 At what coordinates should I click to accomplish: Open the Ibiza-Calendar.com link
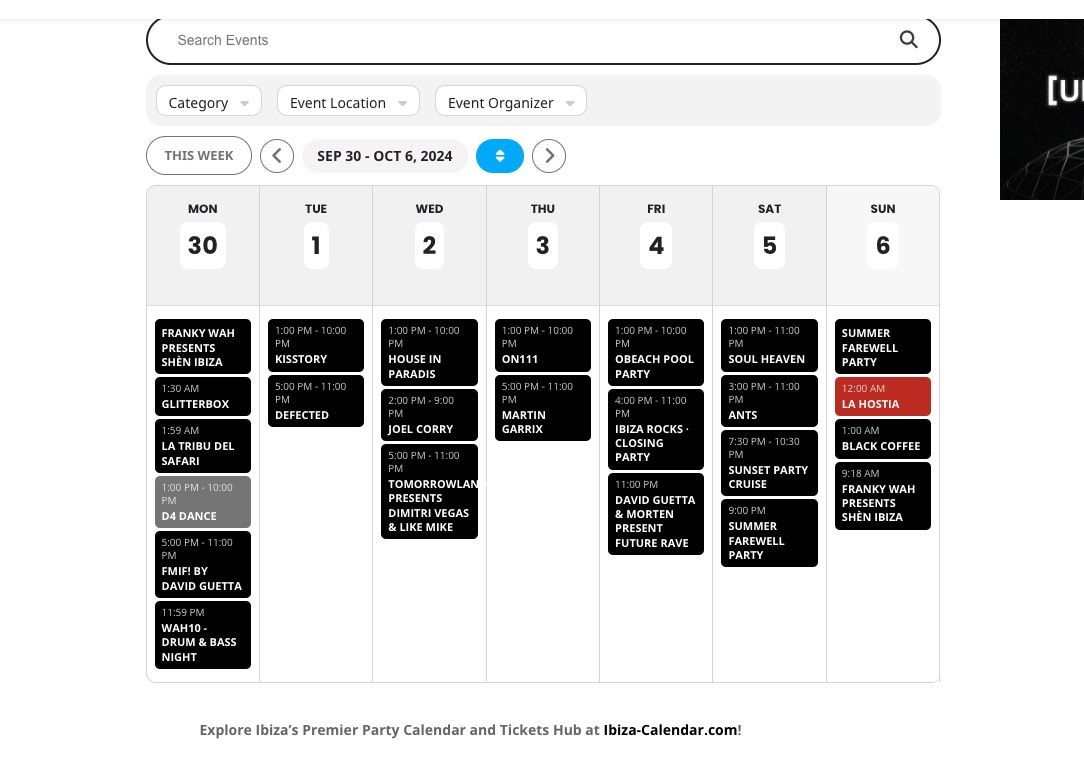pyautogui.click(x=670, y=730)
